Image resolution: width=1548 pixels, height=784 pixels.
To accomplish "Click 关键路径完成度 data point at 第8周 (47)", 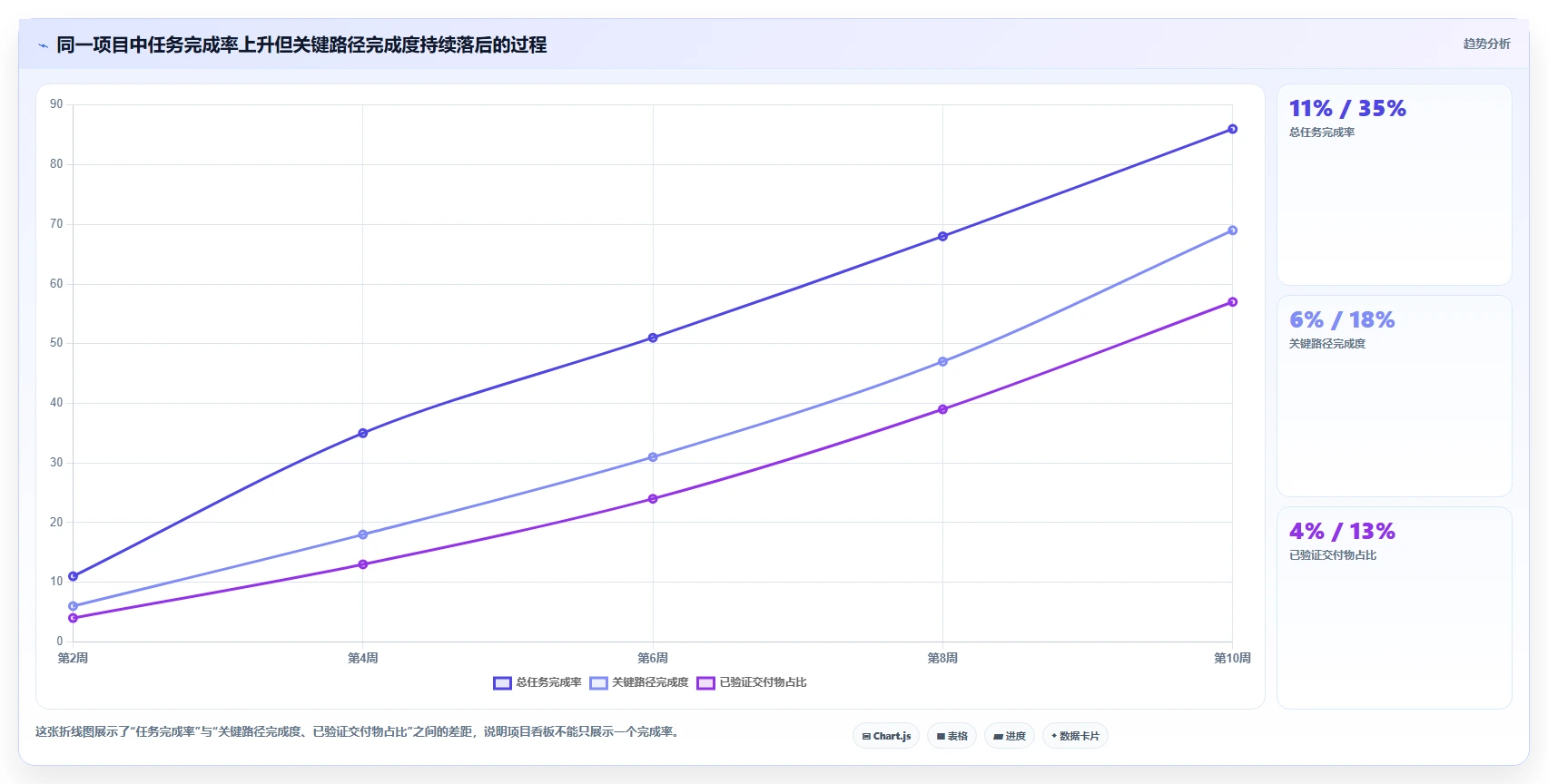I will 942,361.
